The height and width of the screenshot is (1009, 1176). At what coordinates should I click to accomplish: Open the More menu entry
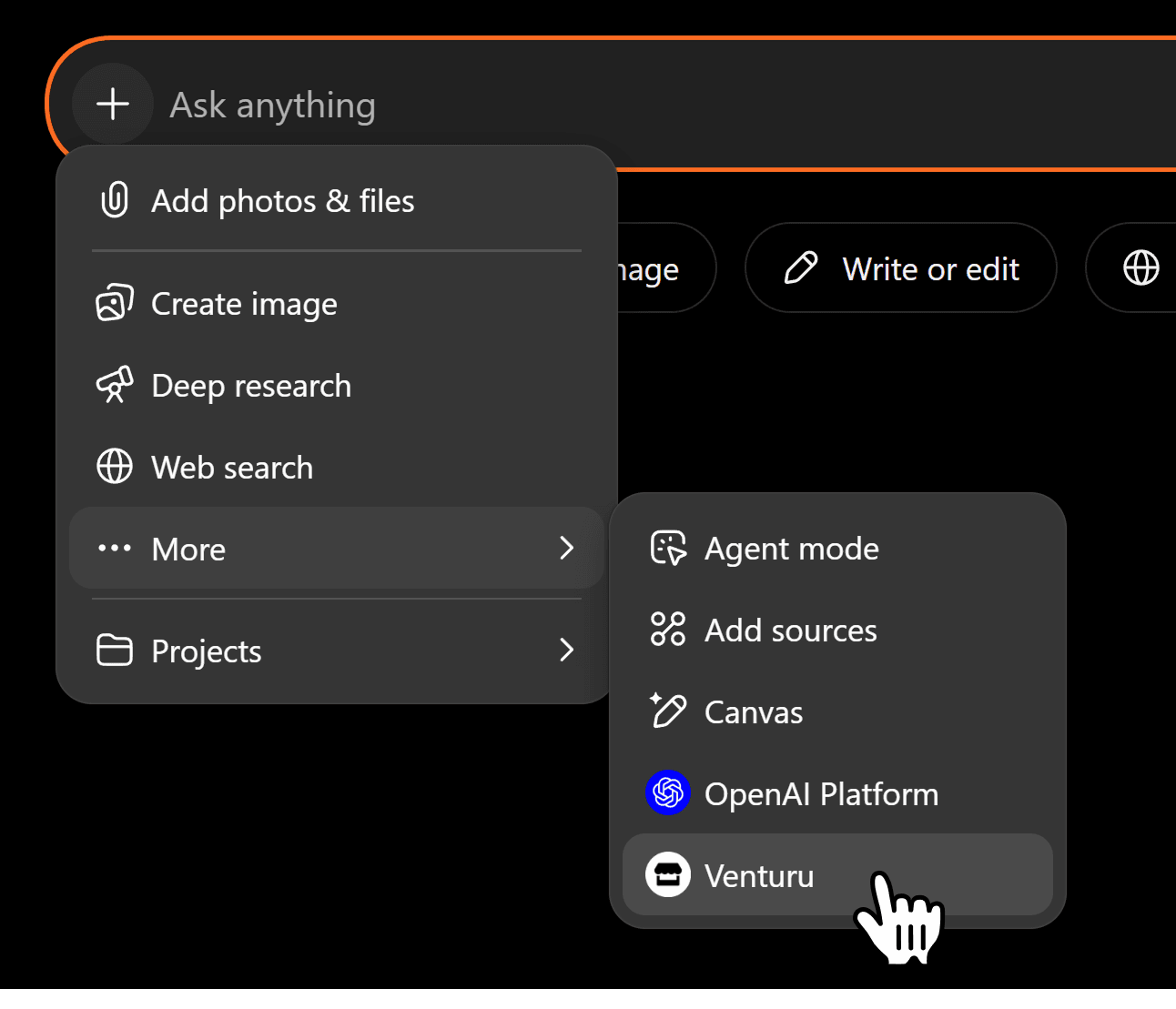pos(337,548)
